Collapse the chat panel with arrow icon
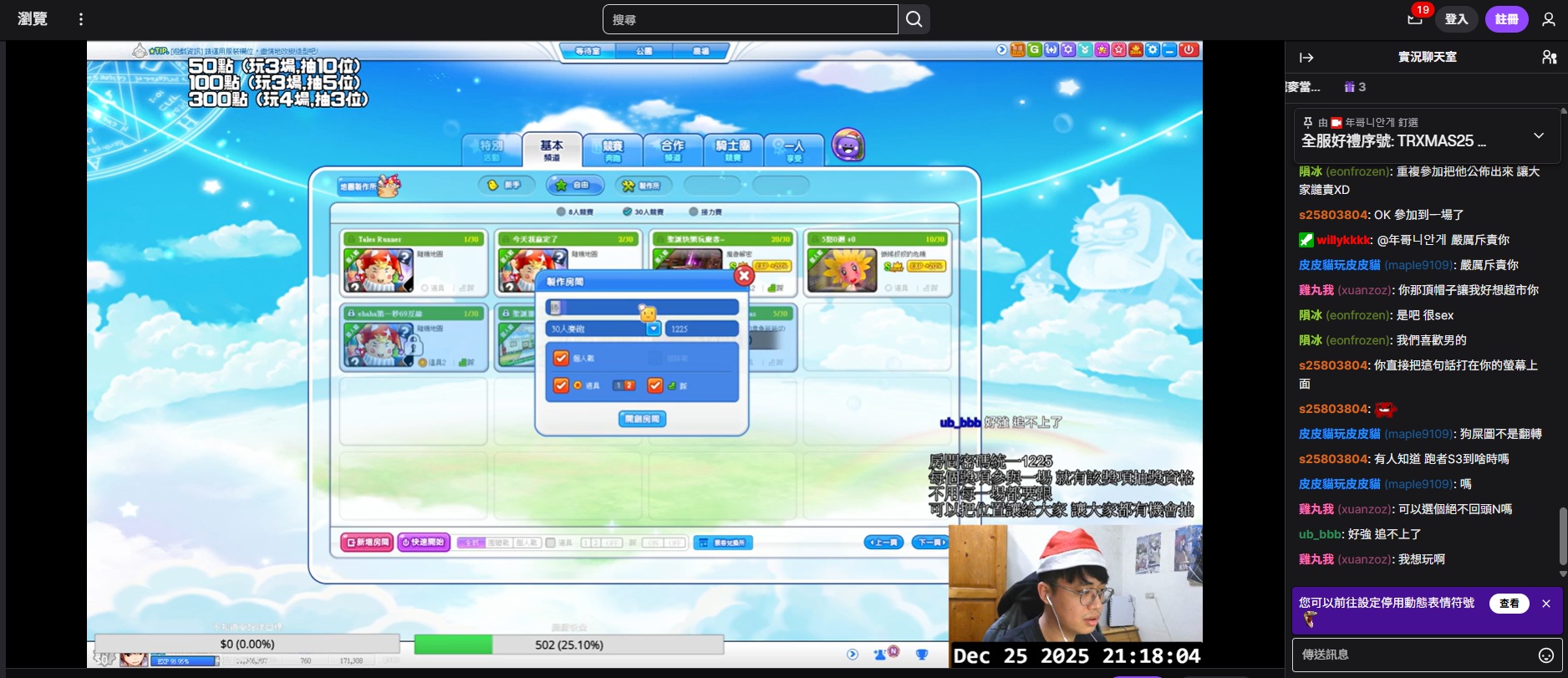Screen dimensions: 1568x678 coord(1306,58)
